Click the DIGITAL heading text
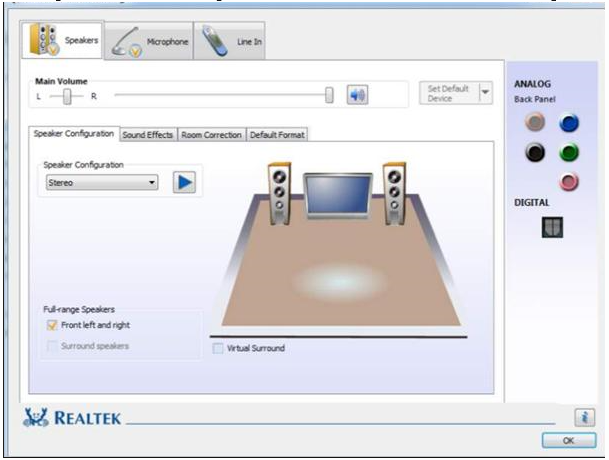 [532, 202]
